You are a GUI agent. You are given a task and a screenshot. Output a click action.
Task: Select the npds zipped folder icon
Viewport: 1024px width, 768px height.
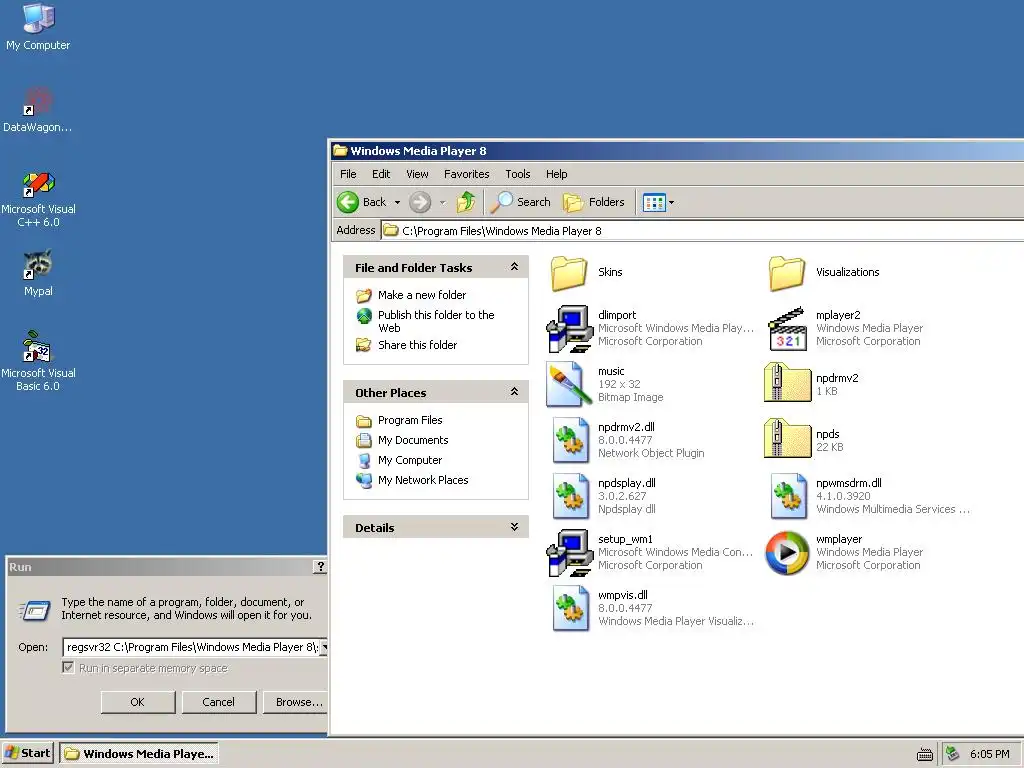786,440
